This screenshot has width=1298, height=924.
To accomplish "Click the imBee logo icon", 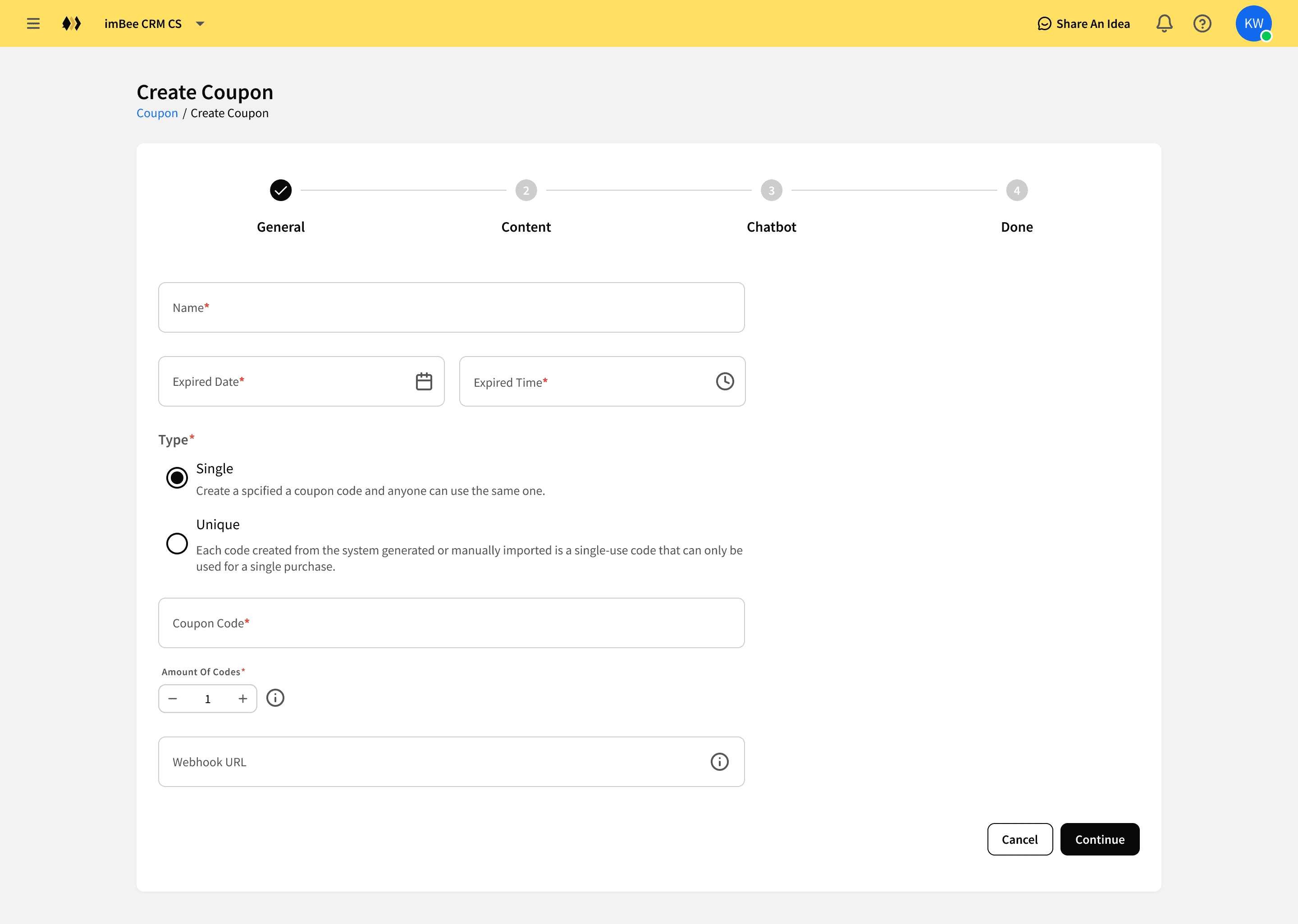I will coord(72,23).
